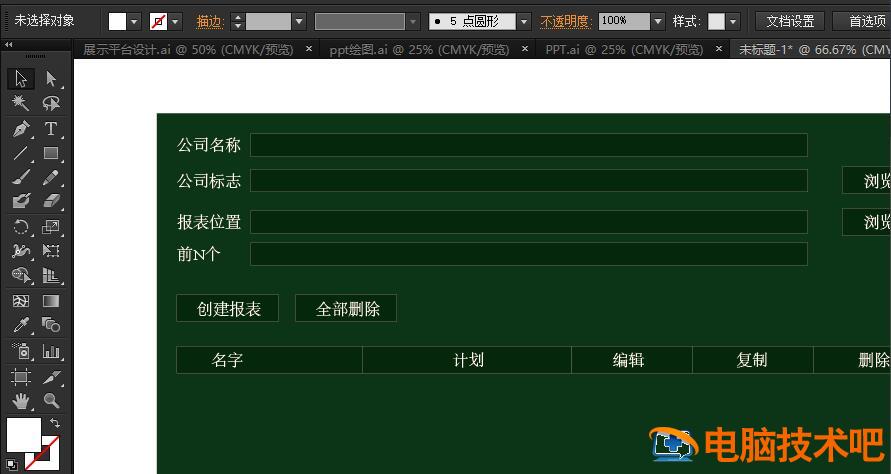
Task: Reset to default fill and stroke colors
Action: pyautogui.click(x=11, y=465)
